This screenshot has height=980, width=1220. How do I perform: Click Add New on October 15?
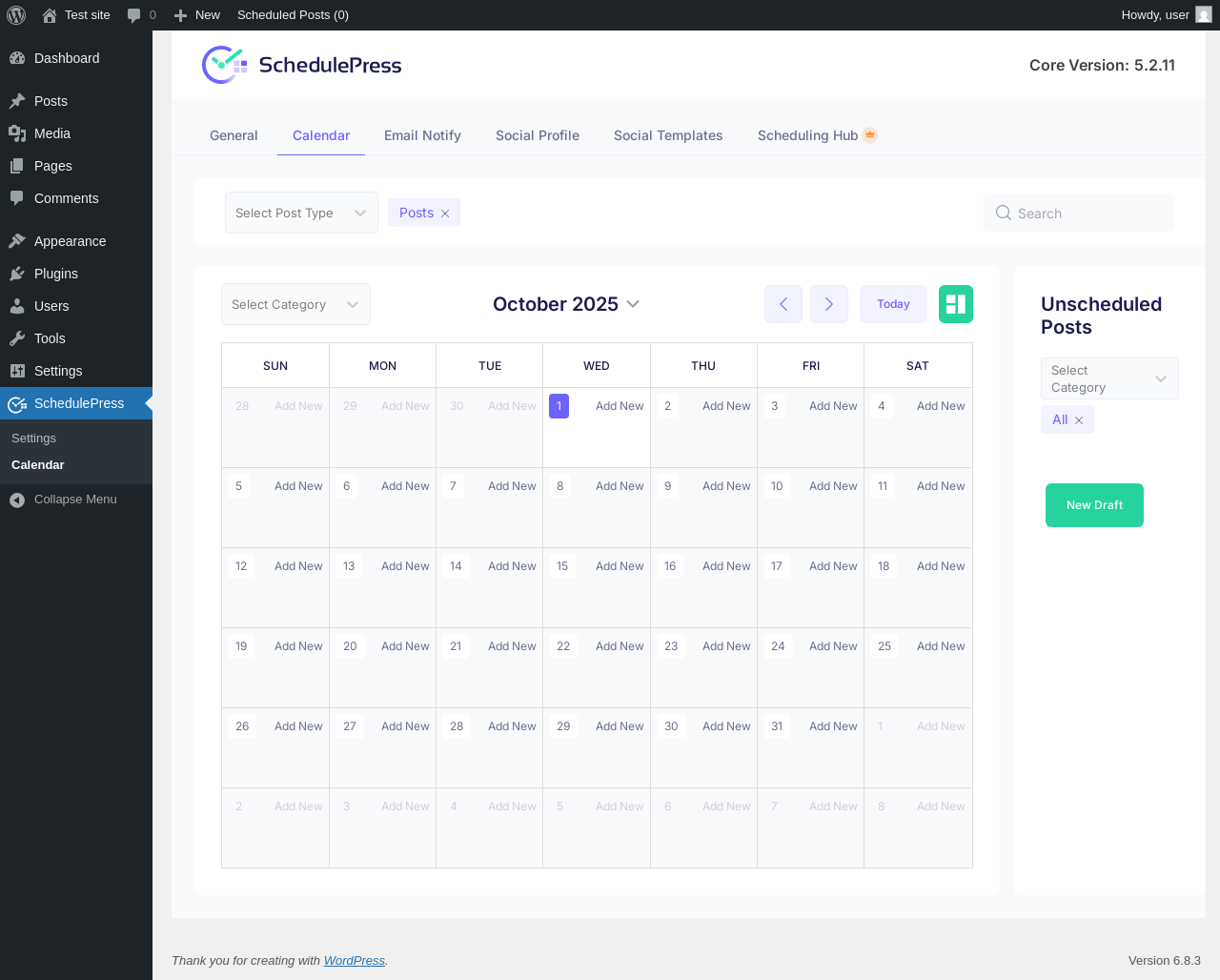(x=620, y=566)
